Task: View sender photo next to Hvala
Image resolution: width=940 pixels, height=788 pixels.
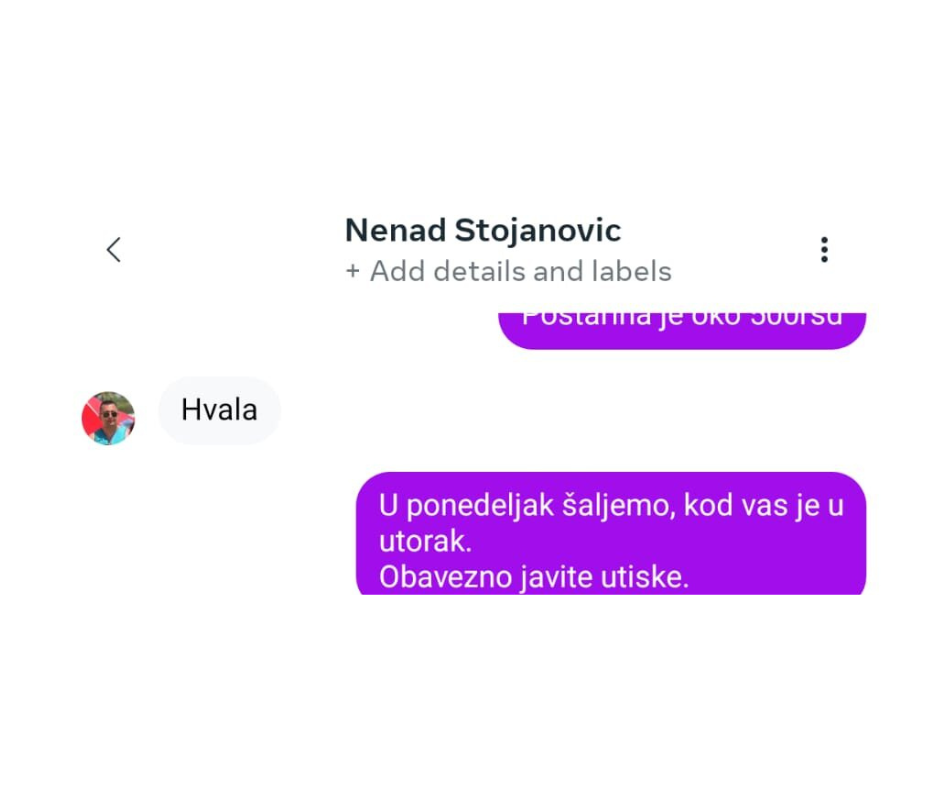Action: coord(109,418)
